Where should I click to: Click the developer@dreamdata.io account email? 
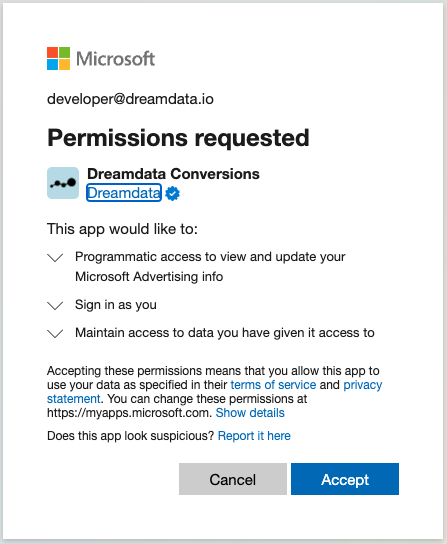point(130,99)
